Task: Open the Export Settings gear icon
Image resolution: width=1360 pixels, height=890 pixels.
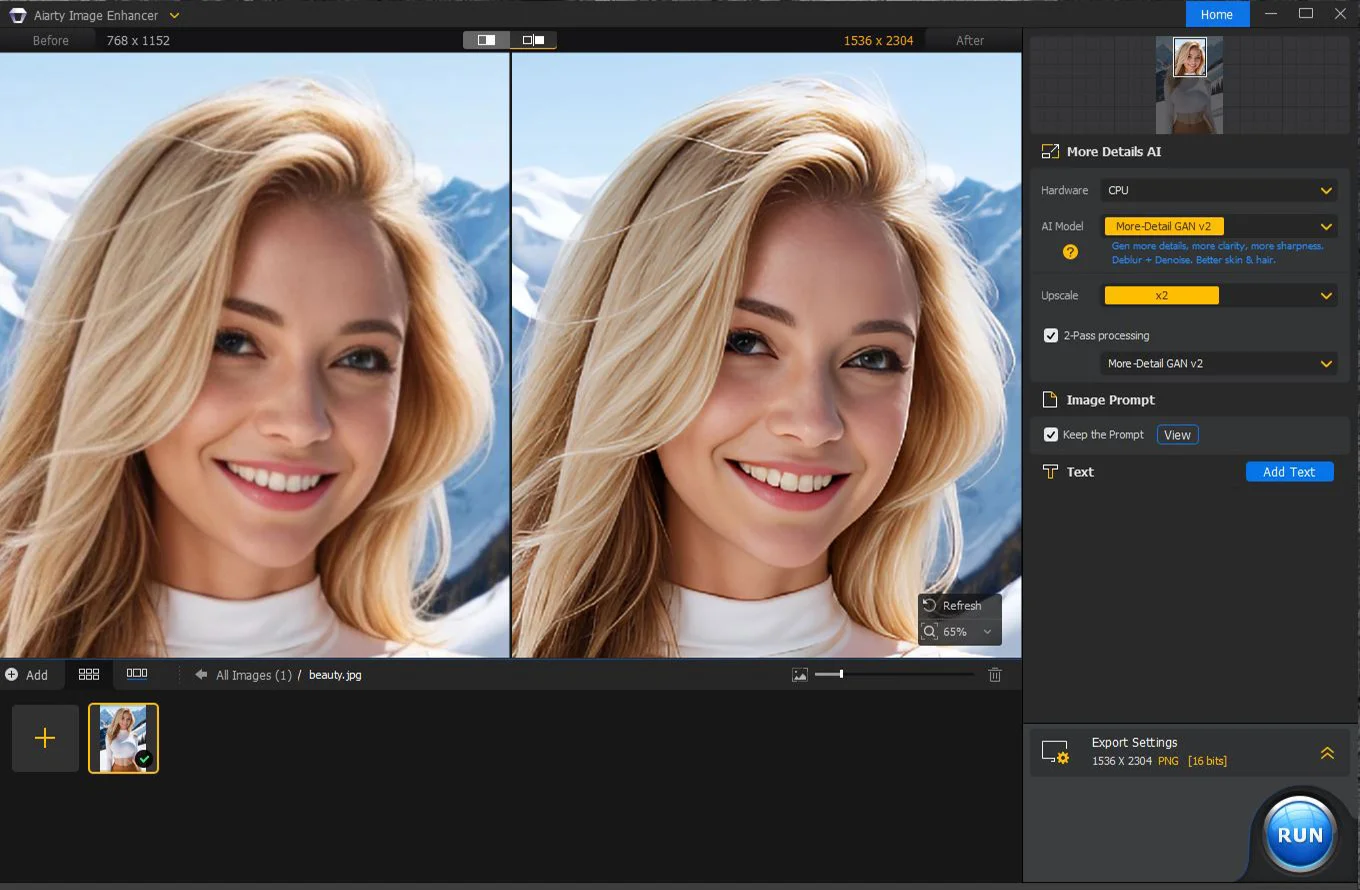Action: point(1056,751)
